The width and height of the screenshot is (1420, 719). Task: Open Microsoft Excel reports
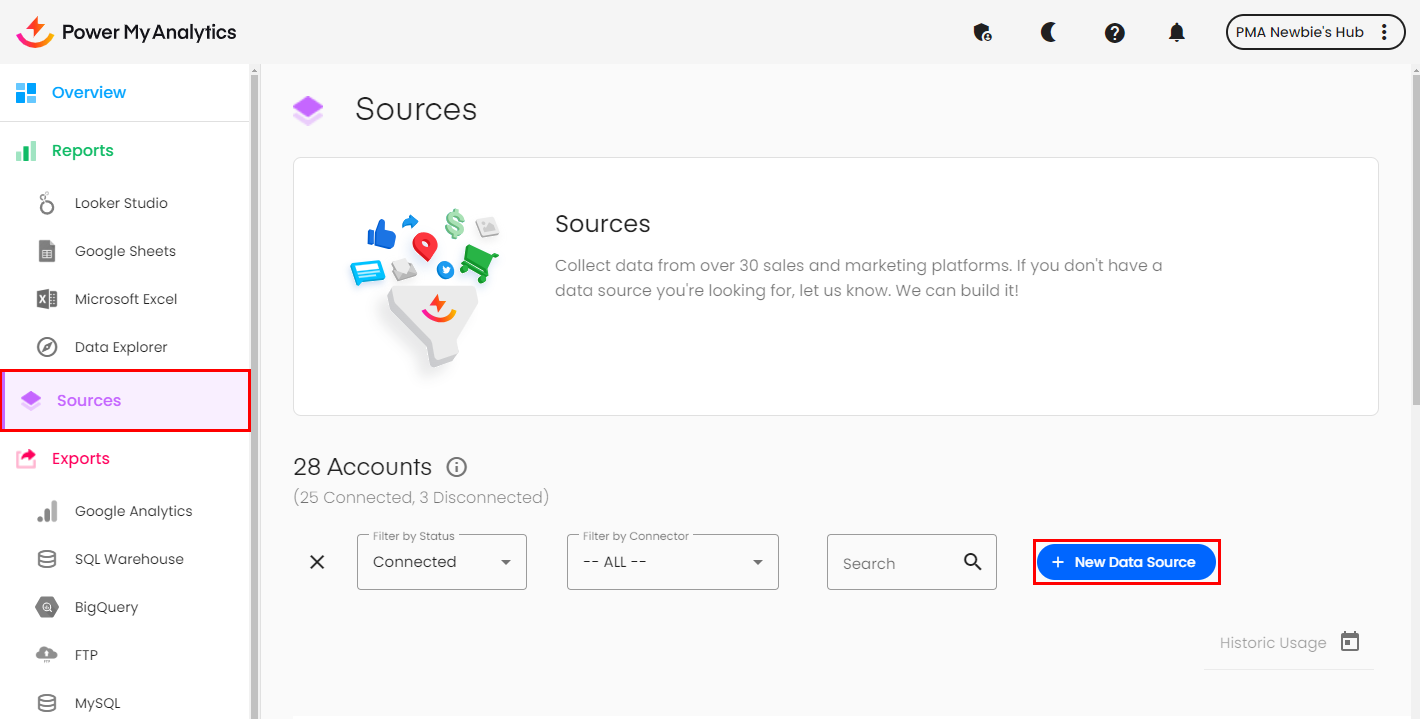tap(125, 299)
